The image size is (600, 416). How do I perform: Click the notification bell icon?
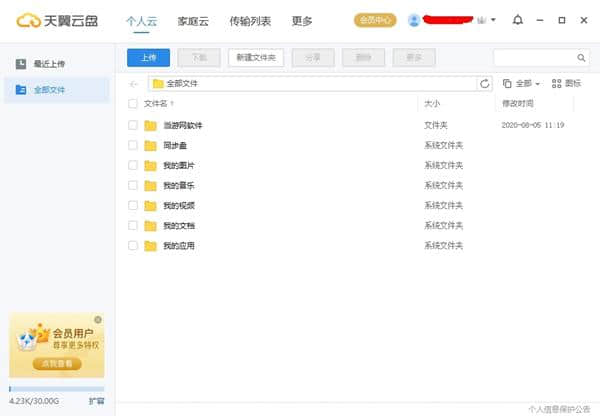pyautogui.click(x=517, y=20)
